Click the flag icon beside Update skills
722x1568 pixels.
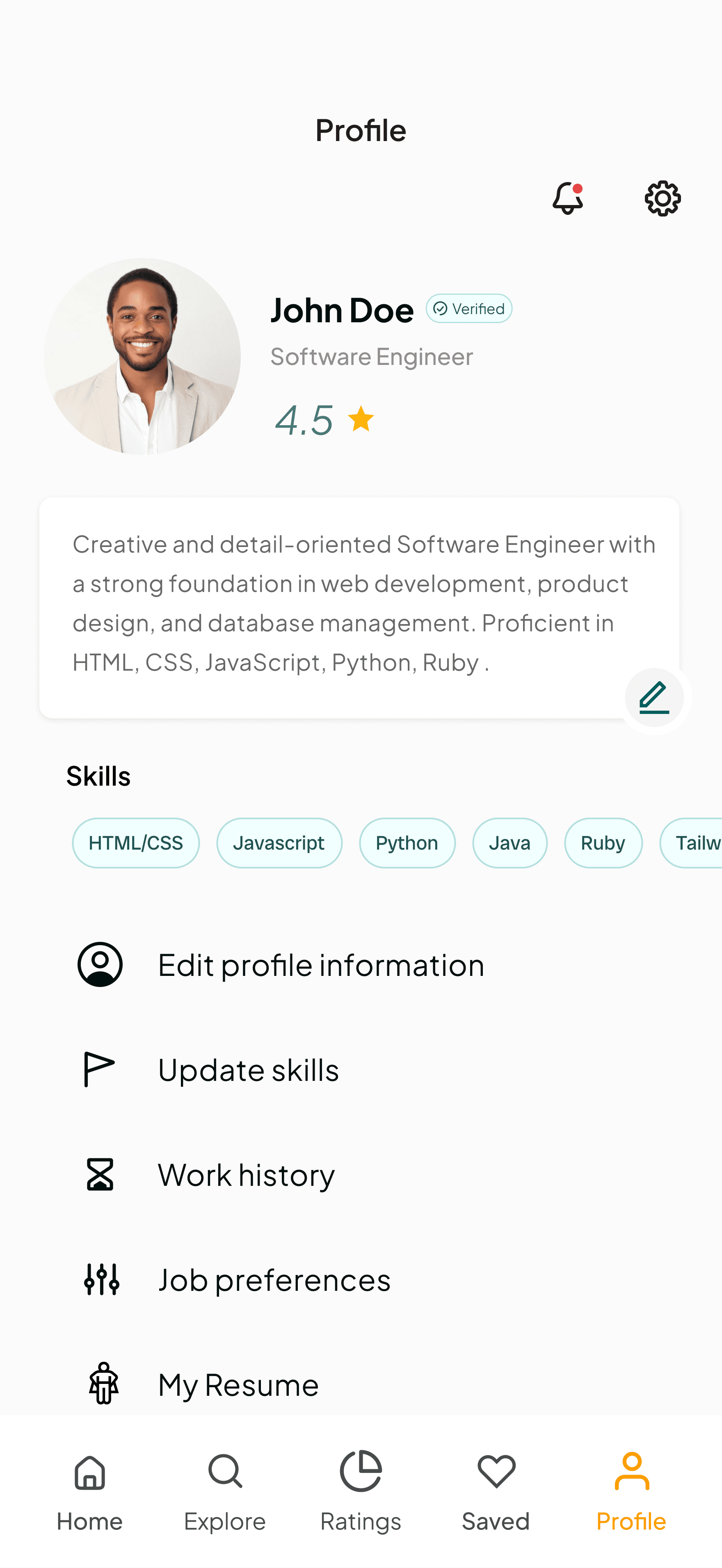click(99, 1069)
